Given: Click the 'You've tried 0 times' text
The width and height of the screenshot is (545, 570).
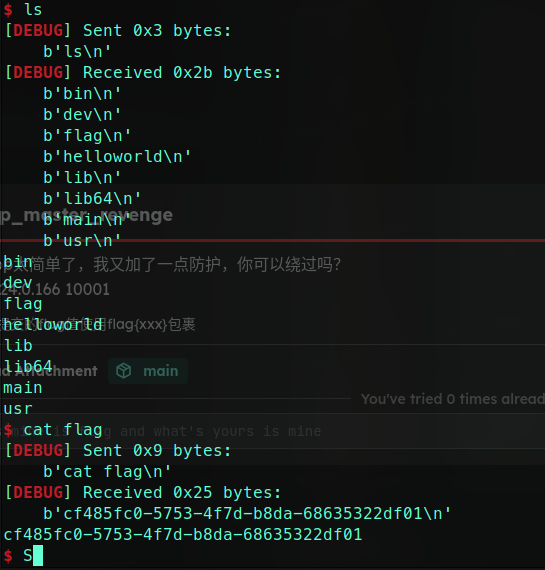Looking at the screenshot, I should tap(453, 399).
